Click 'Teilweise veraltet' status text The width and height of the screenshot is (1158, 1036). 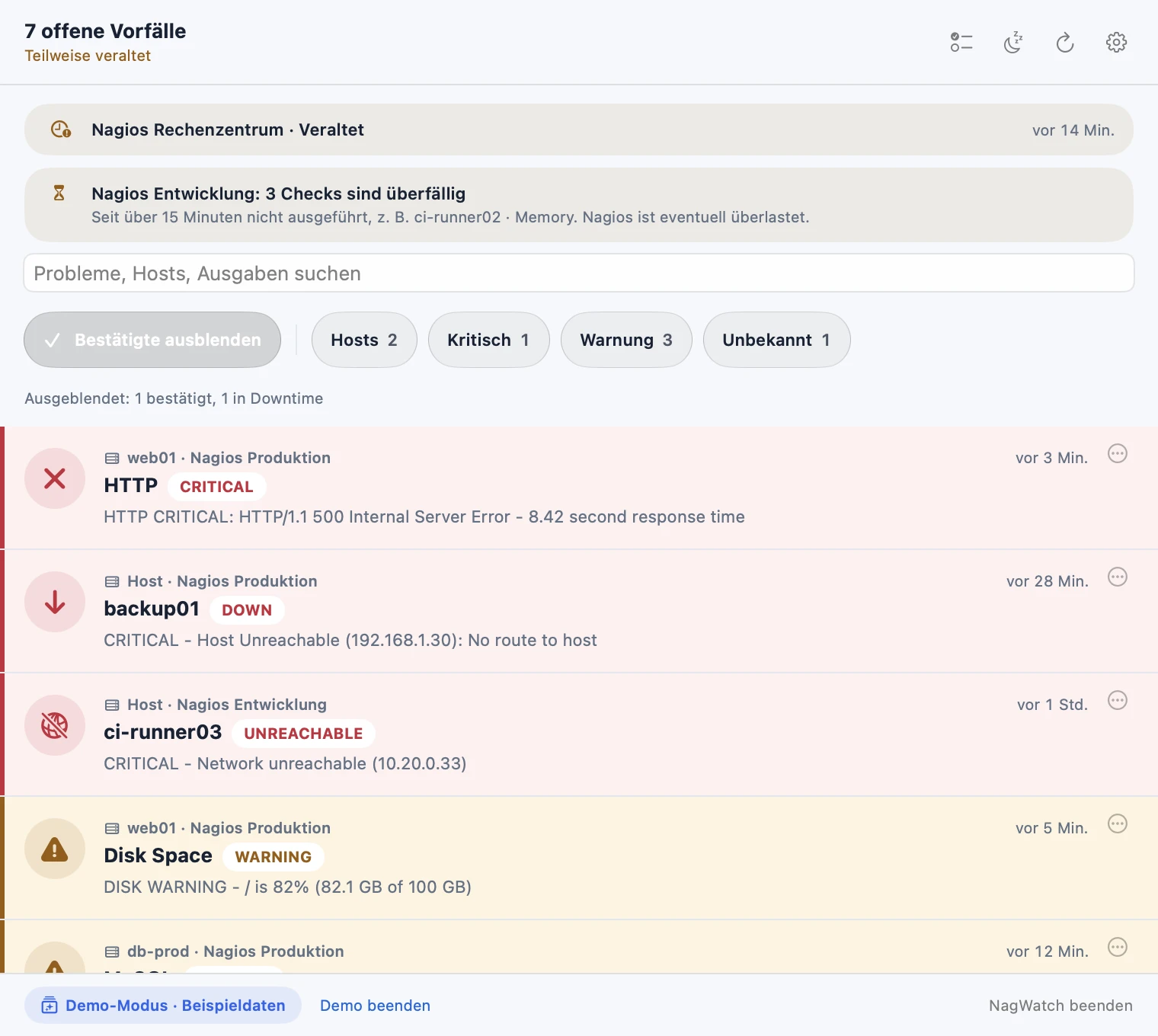[88, 56]
